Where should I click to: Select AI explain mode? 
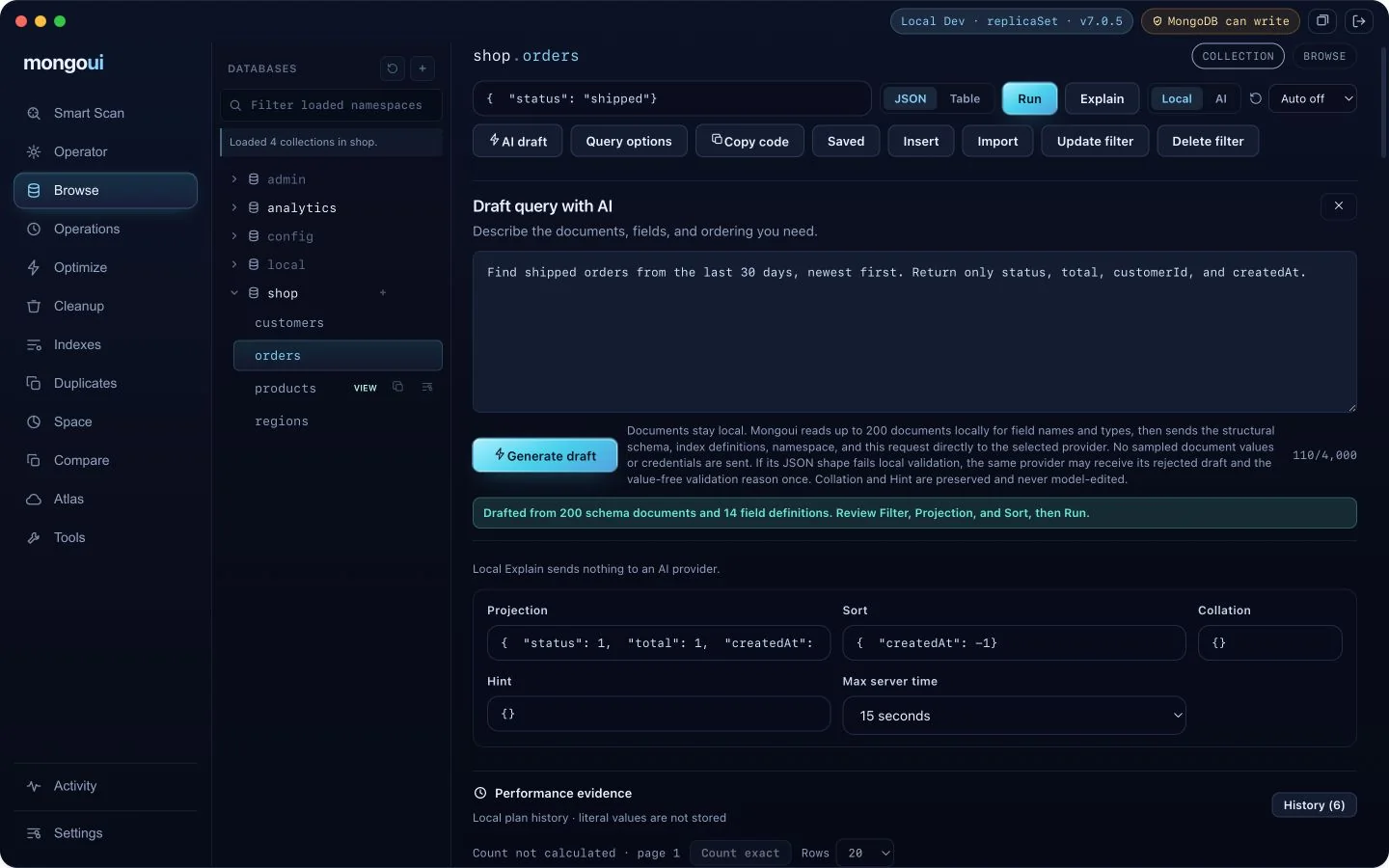click(1221, 98)
